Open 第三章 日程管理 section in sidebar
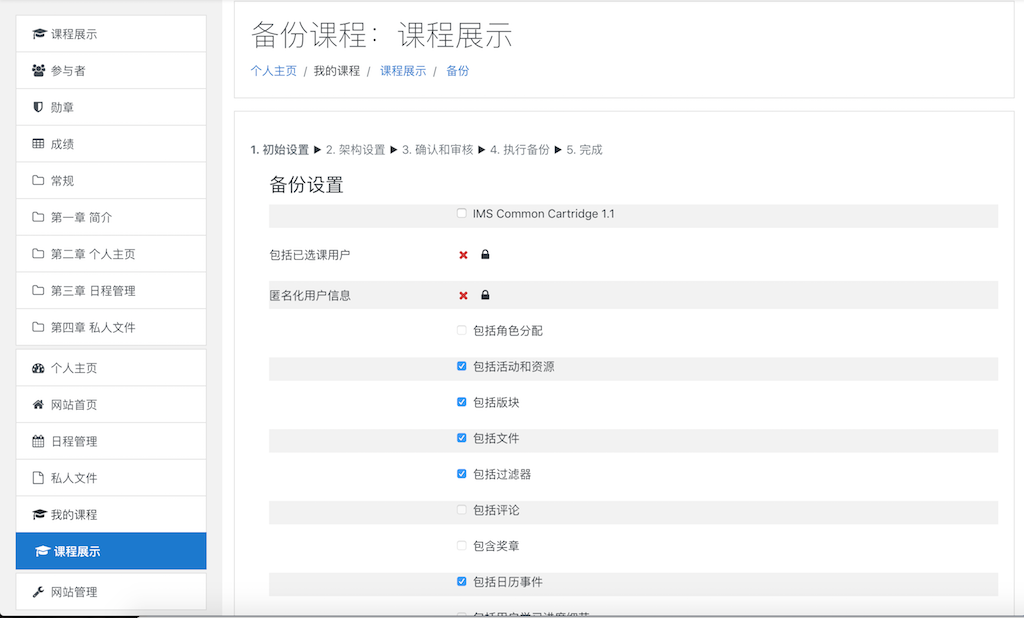 [x=111, y=290]
